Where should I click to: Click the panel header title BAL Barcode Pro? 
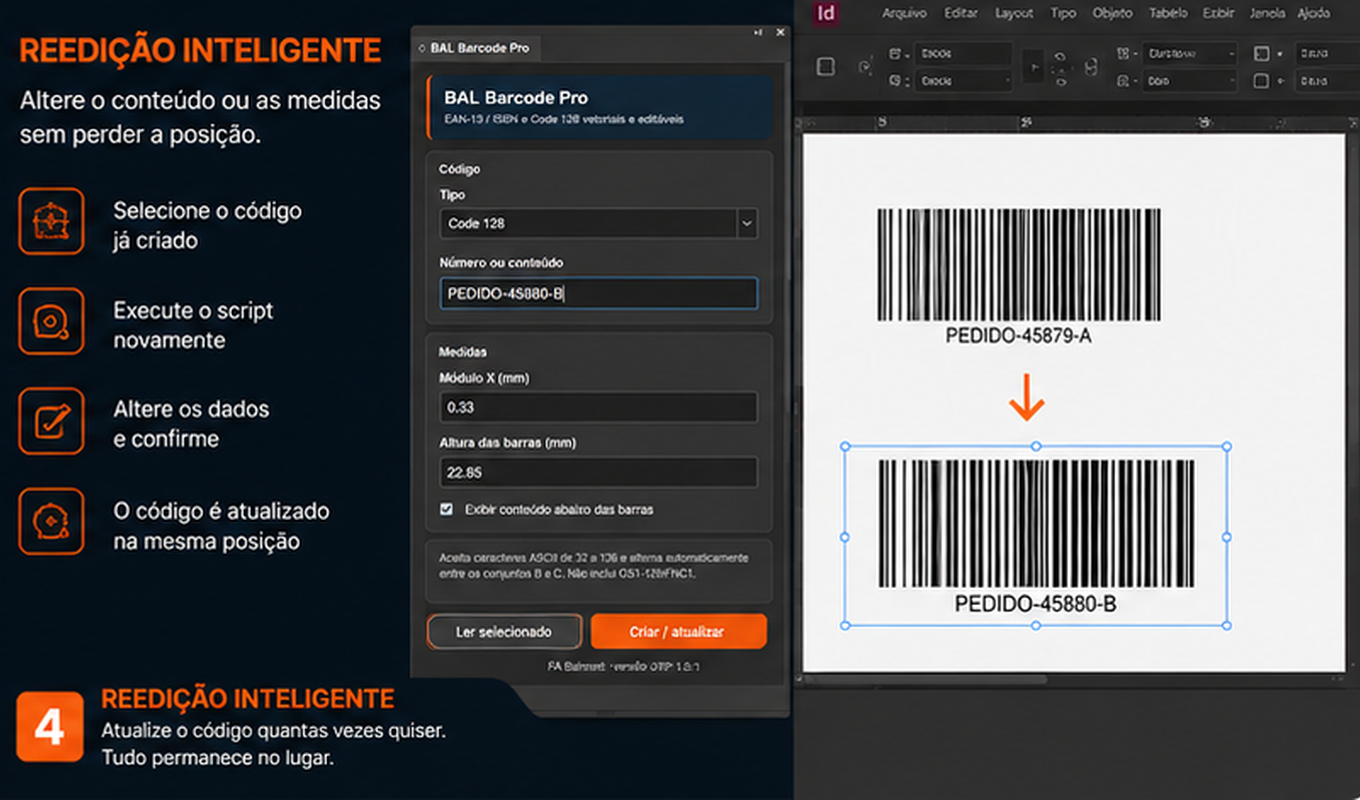516,98
